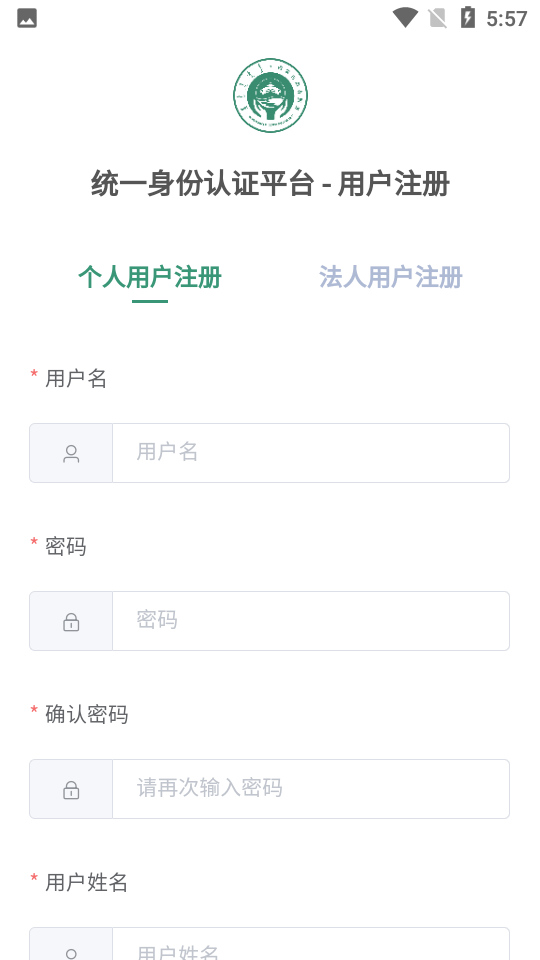Focus the 用户名 input field

[x=311, y=453]
